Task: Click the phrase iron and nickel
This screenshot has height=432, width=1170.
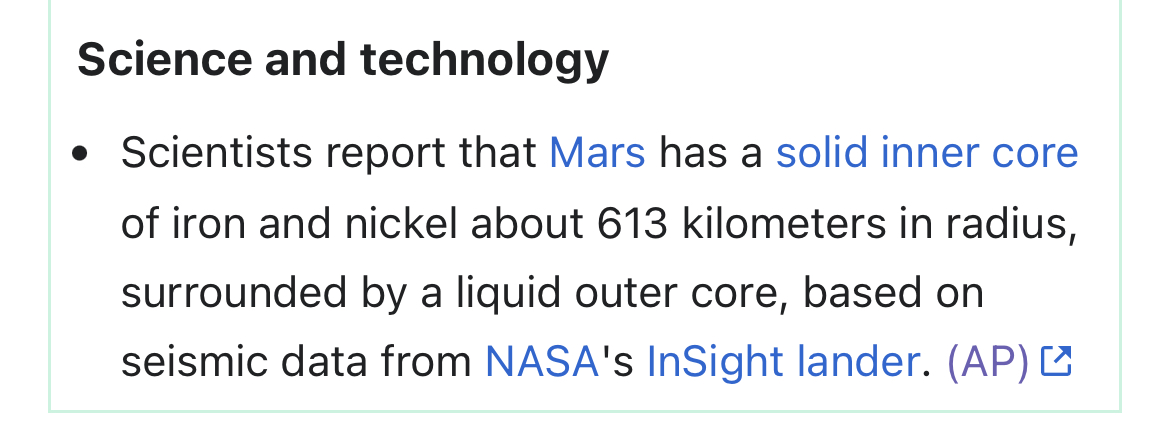Action: coord(314,222)
